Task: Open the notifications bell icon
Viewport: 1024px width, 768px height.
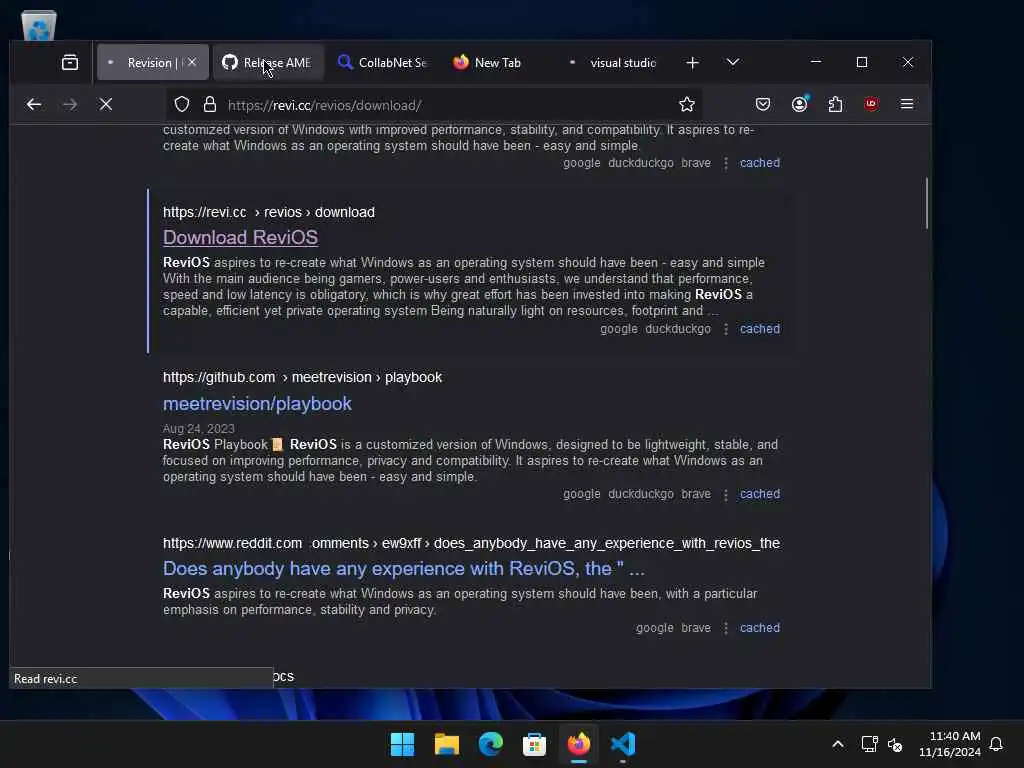Action: click(x=996, y=744)
